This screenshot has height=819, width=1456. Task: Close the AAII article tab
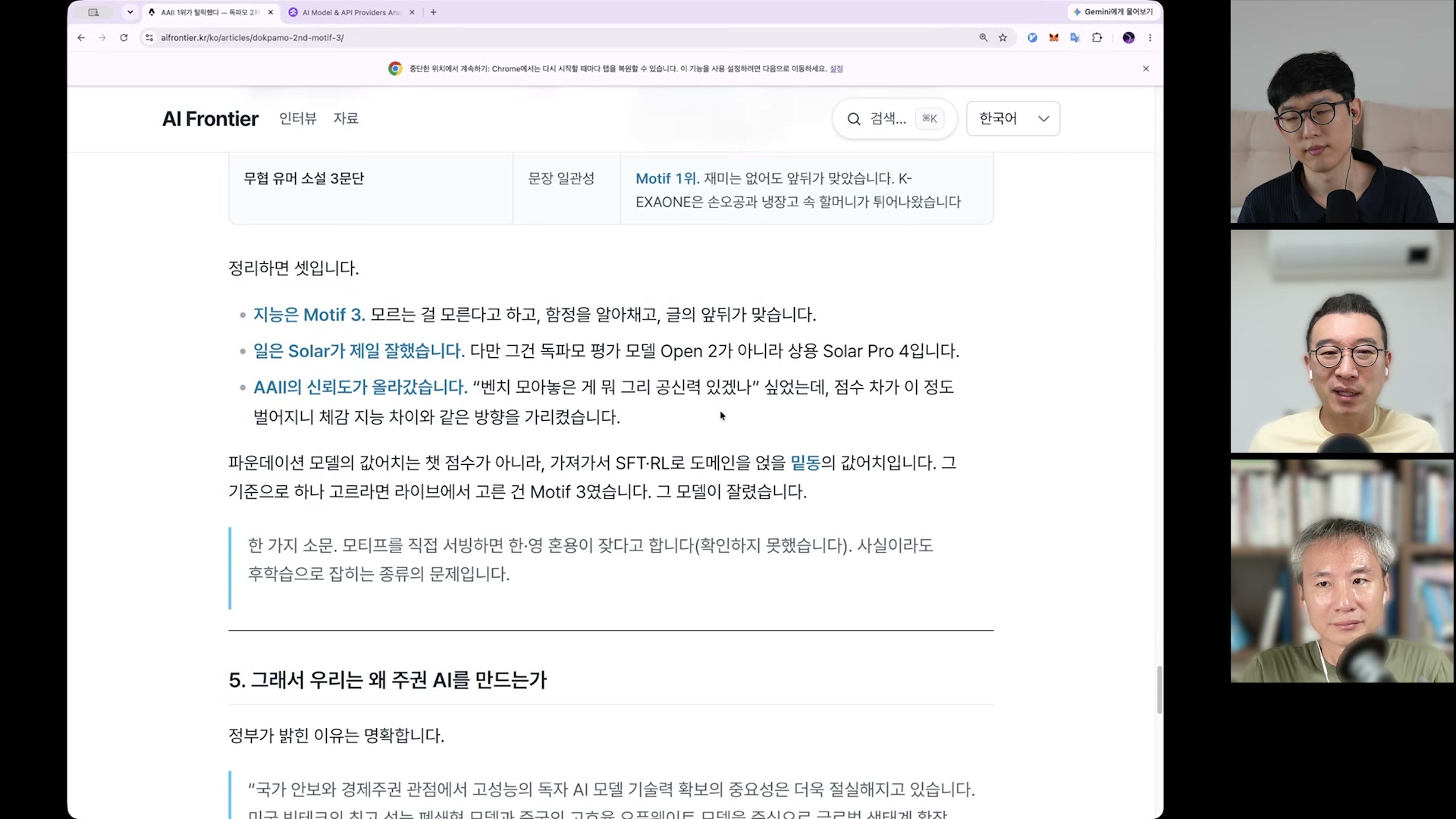[271, 12]
